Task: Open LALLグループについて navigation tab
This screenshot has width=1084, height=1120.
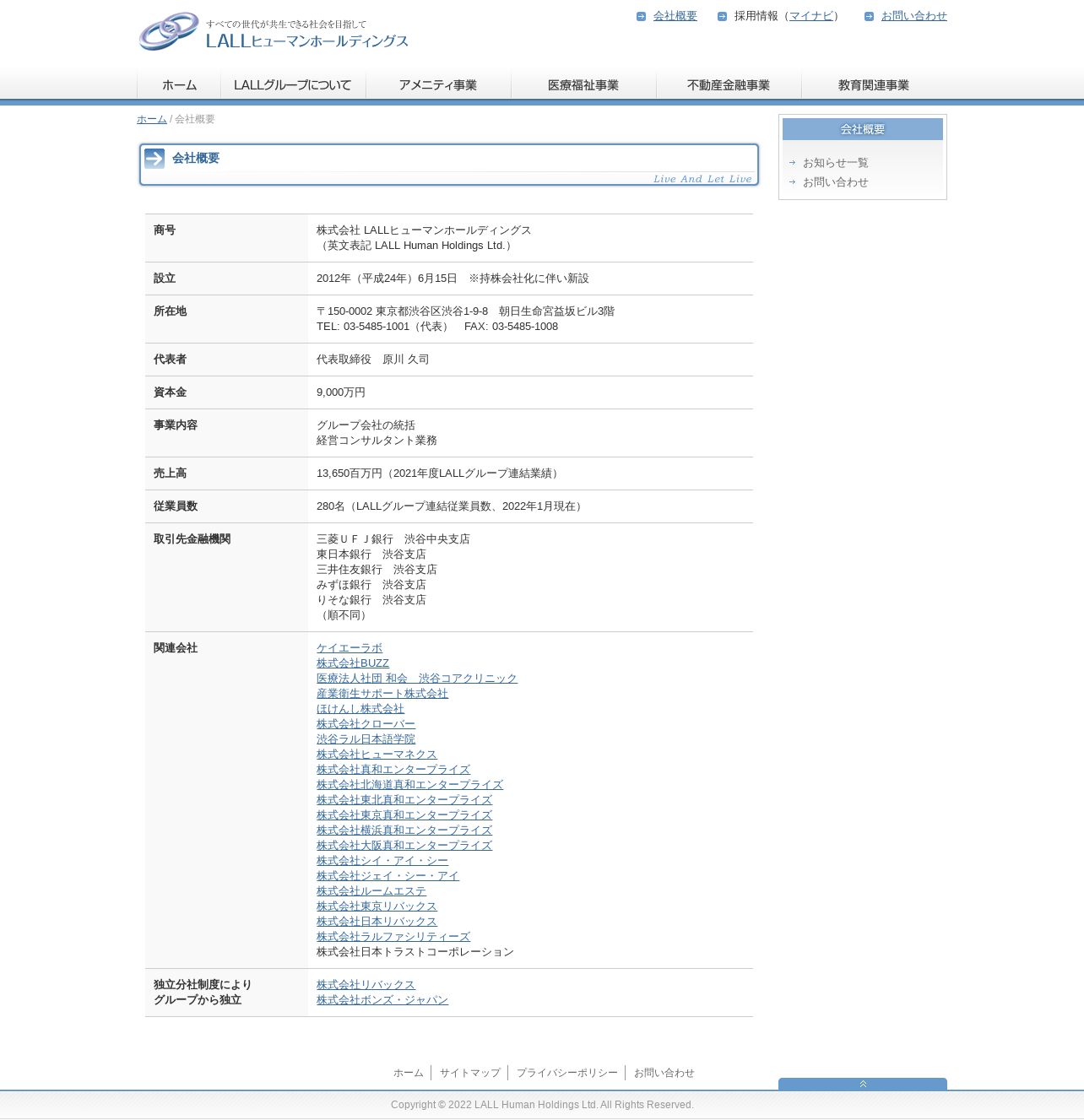Action: point(293,85)
